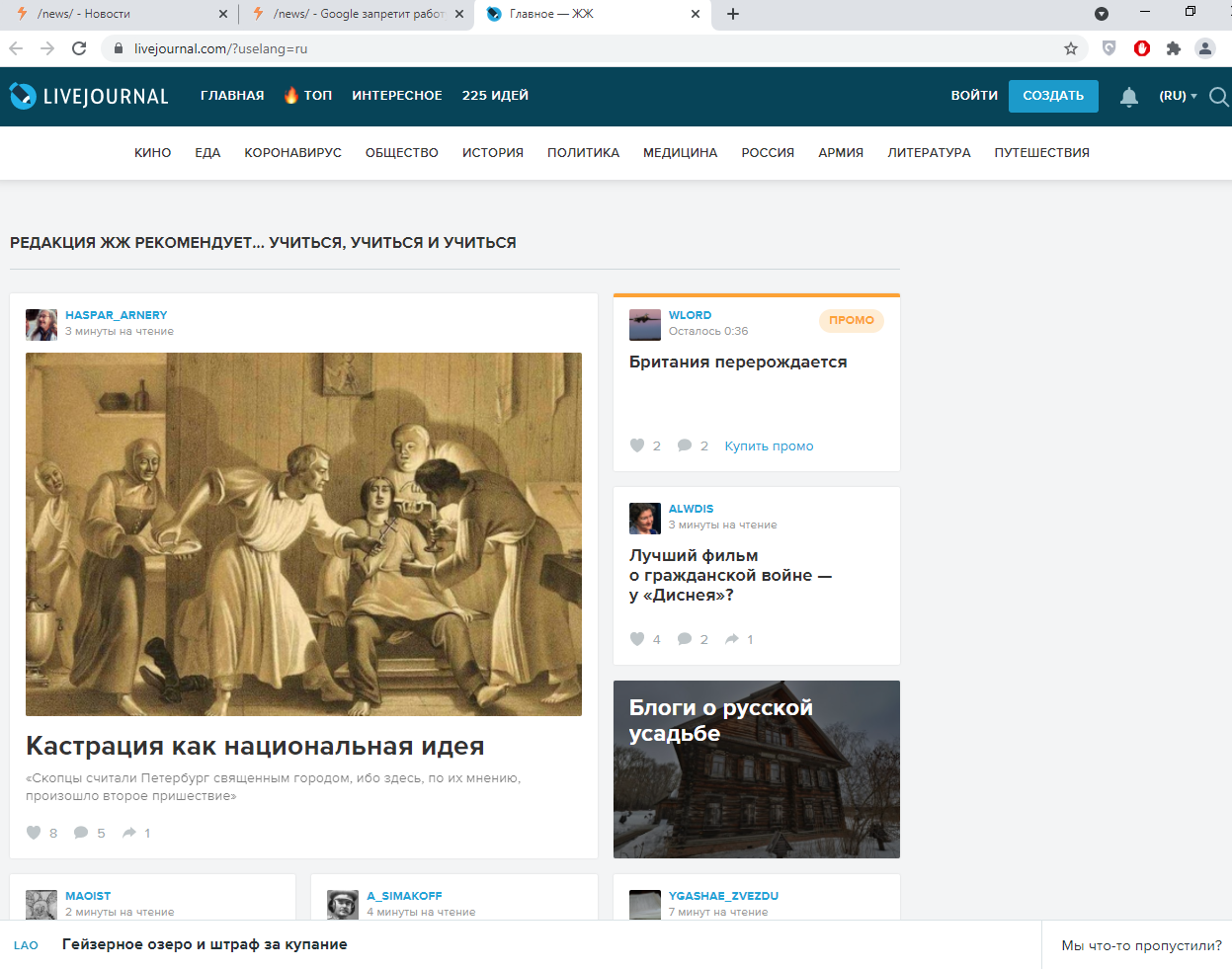Screen dimensions: 1232x969
Task: Open HASPAR_ARNERY avatar
Action: [41, 324]
